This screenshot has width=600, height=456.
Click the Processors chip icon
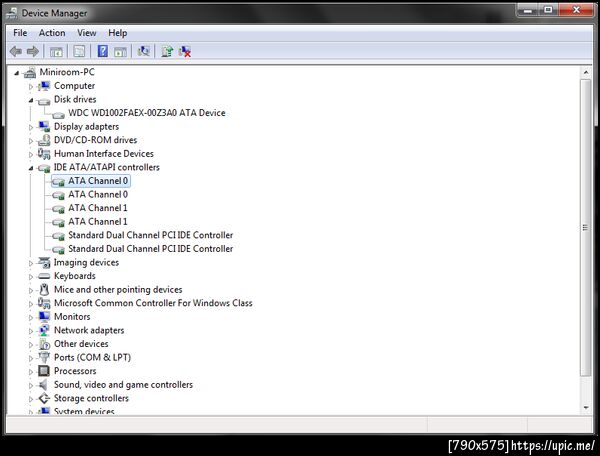coord(44,371)
